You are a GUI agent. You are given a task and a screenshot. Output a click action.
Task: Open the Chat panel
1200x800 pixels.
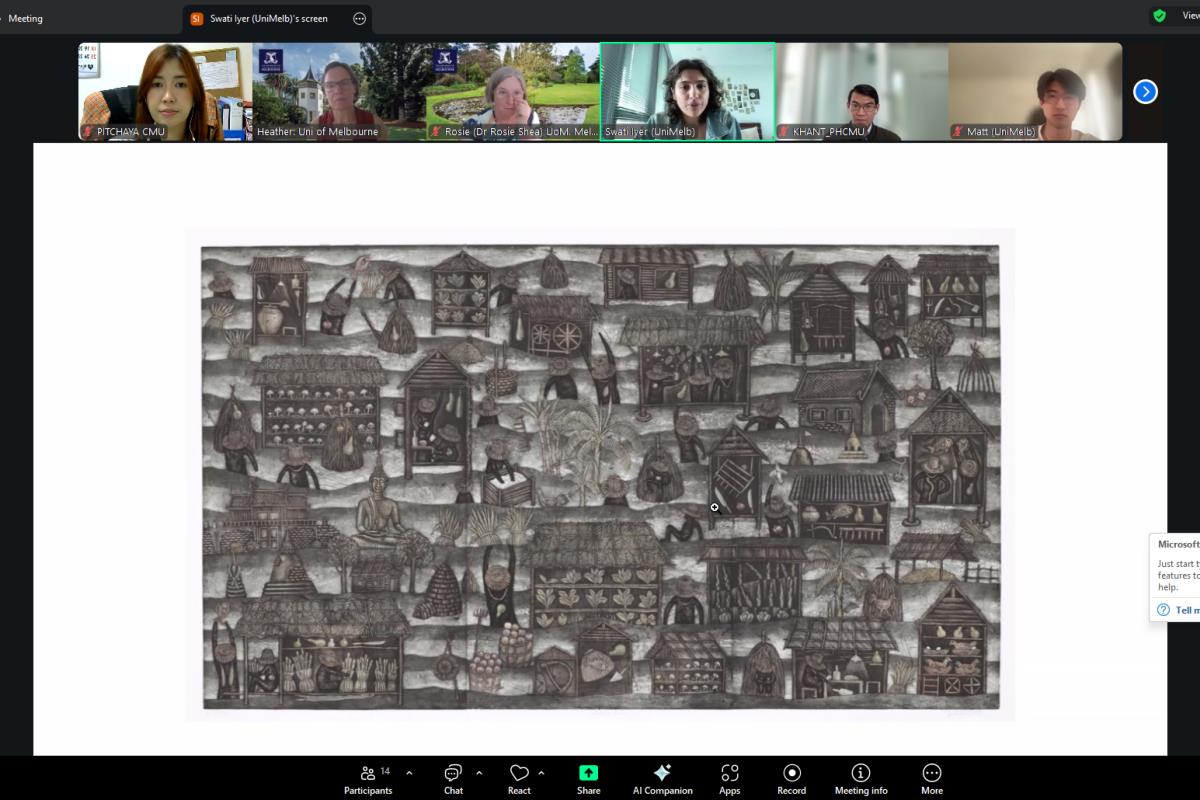tap(453, 778)
